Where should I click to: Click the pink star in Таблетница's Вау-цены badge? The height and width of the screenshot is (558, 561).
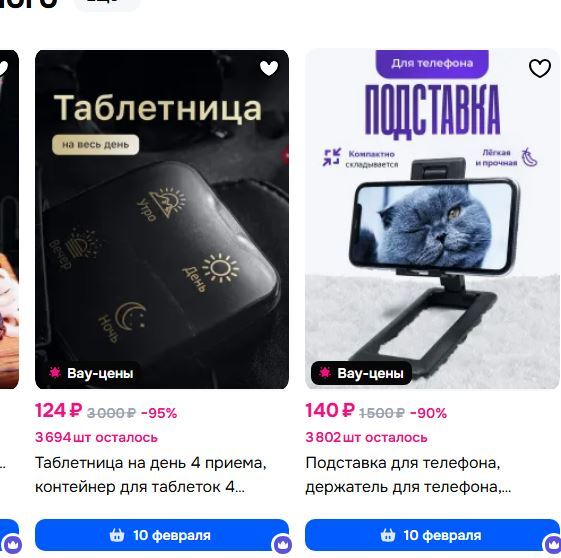tap(55, 373)
